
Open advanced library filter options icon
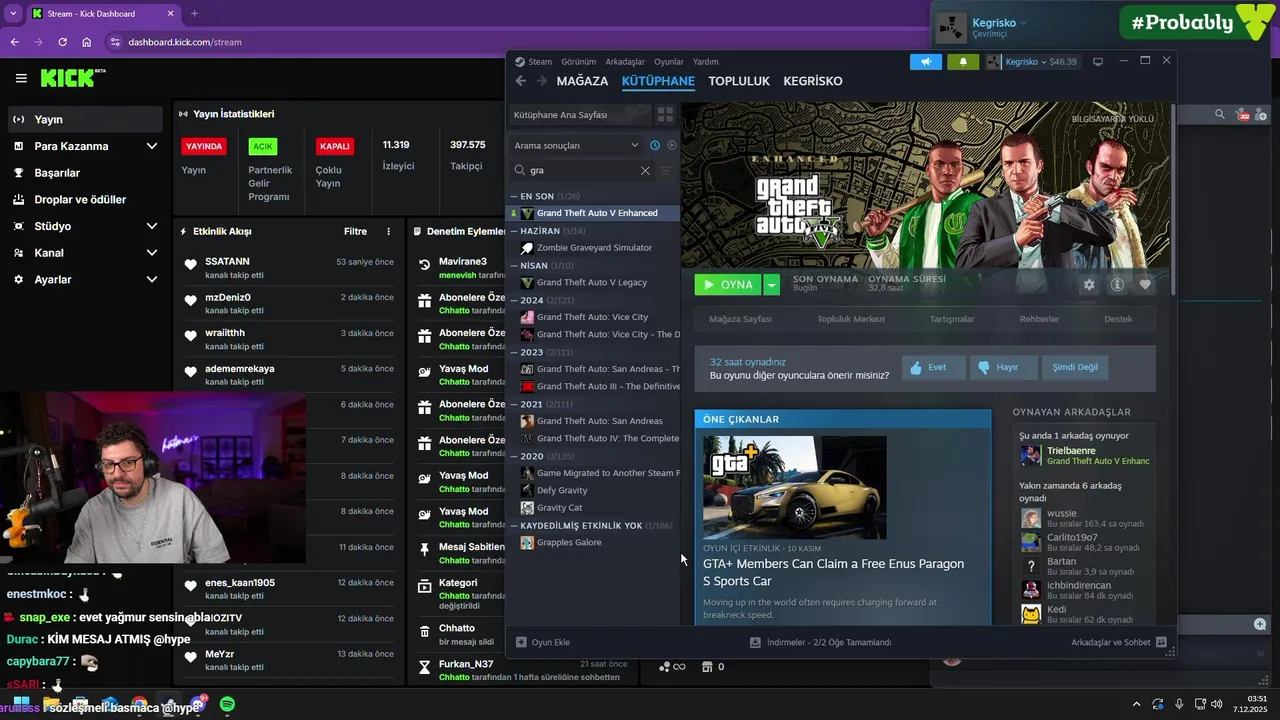pyautogui.click(x=666, y=170)
